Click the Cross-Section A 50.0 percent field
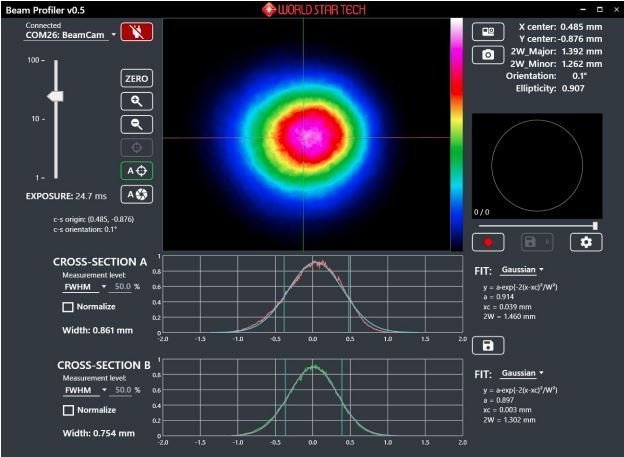The height and width of the screenshot is (457, 624). point(124,287)
